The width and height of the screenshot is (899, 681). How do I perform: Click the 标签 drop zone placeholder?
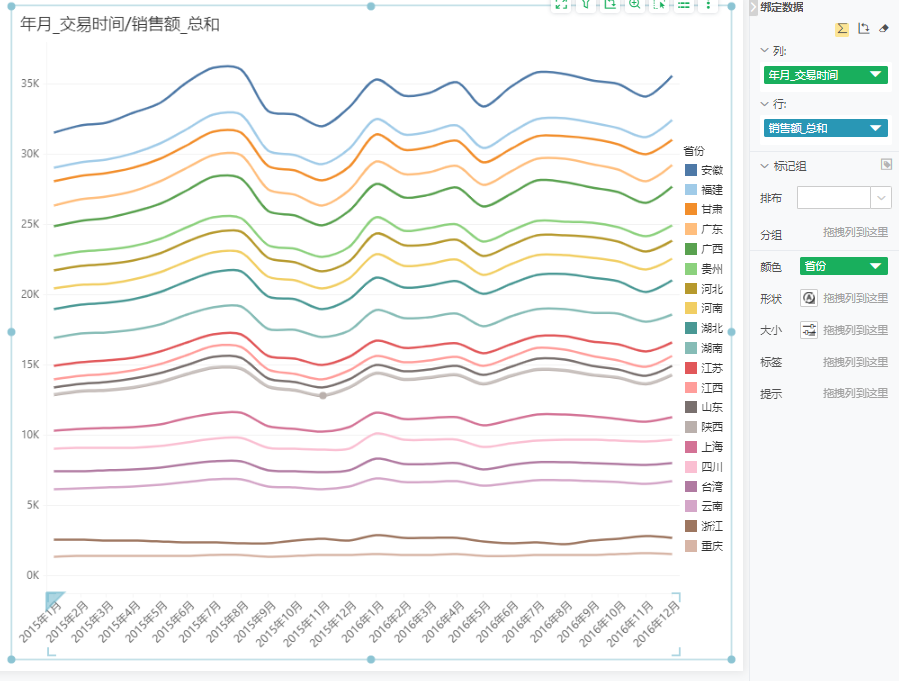(855, 362)
